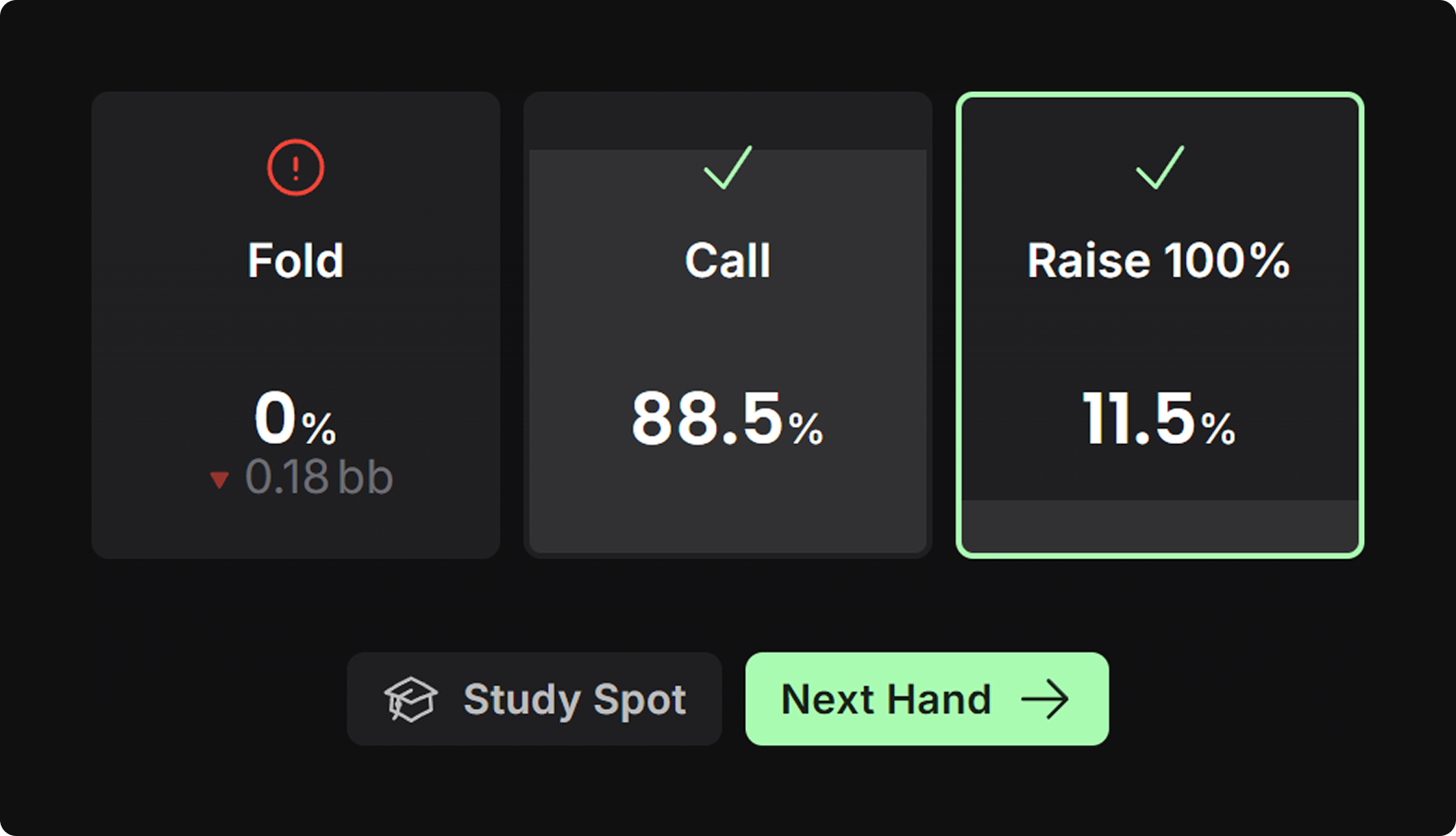Select the Fold action card

(295, 325)
